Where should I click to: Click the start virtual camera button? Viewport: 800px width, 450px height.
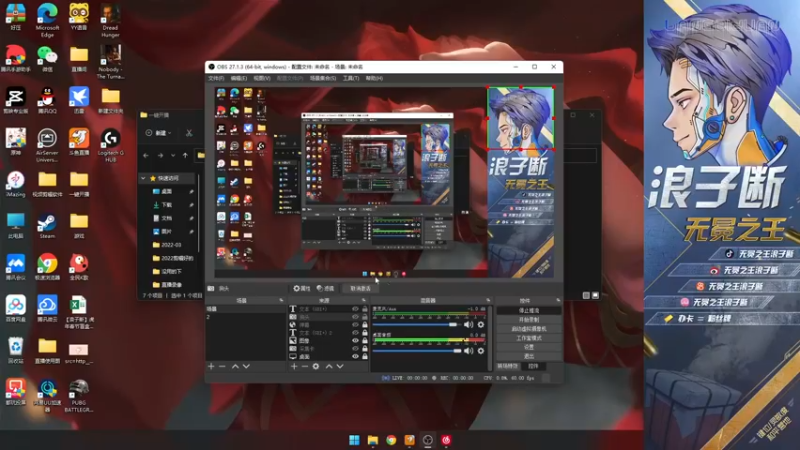click(529, 329)
